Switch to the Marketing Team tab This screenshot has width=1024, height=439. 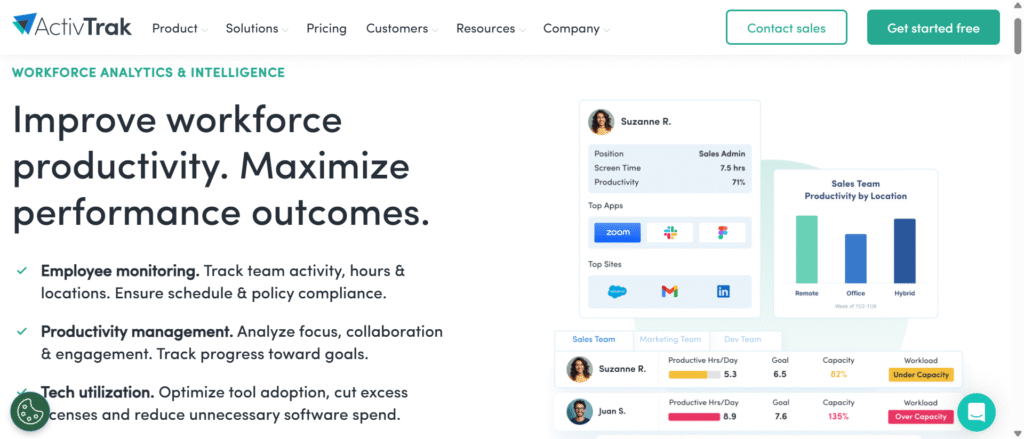pos(671,340)
